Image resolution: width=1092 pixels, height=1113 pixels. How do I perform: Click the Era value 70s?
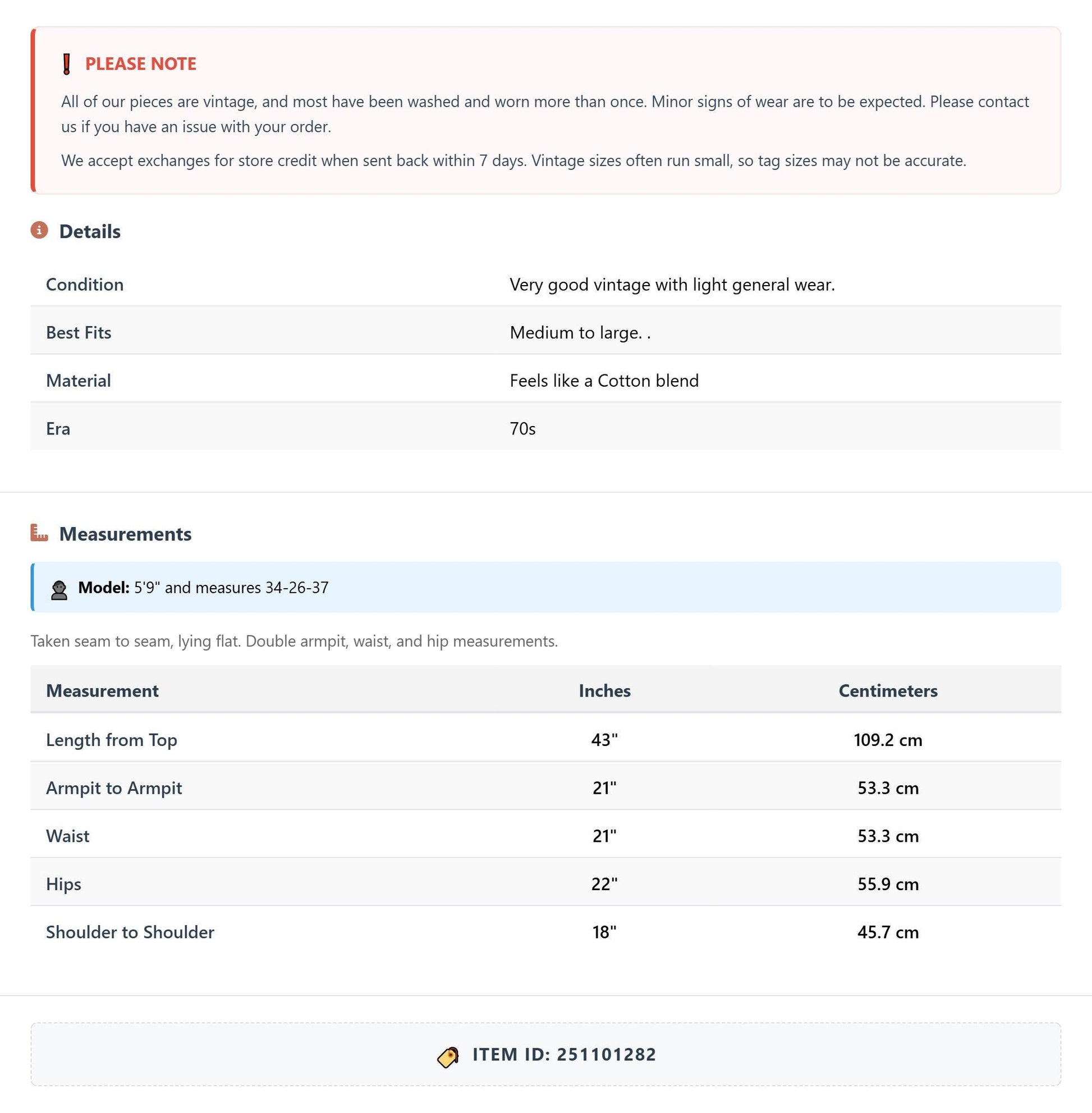(522, 429)
